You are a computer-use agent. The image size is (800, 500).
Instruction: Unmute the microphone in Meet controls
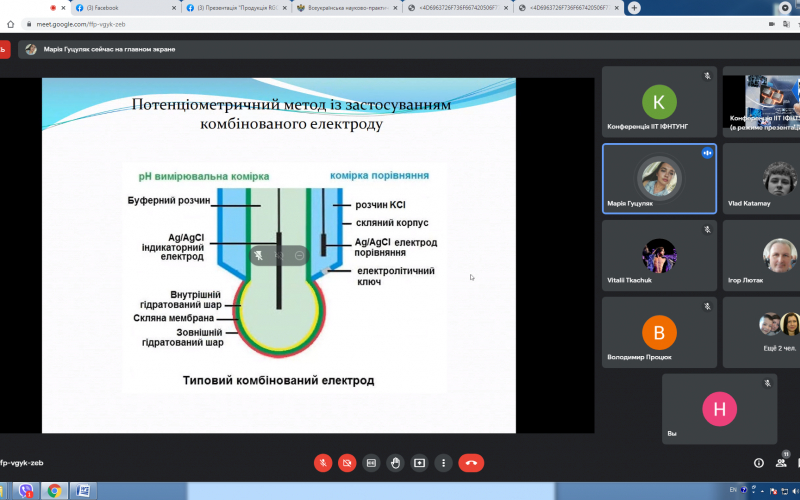[x=323, y=463]
